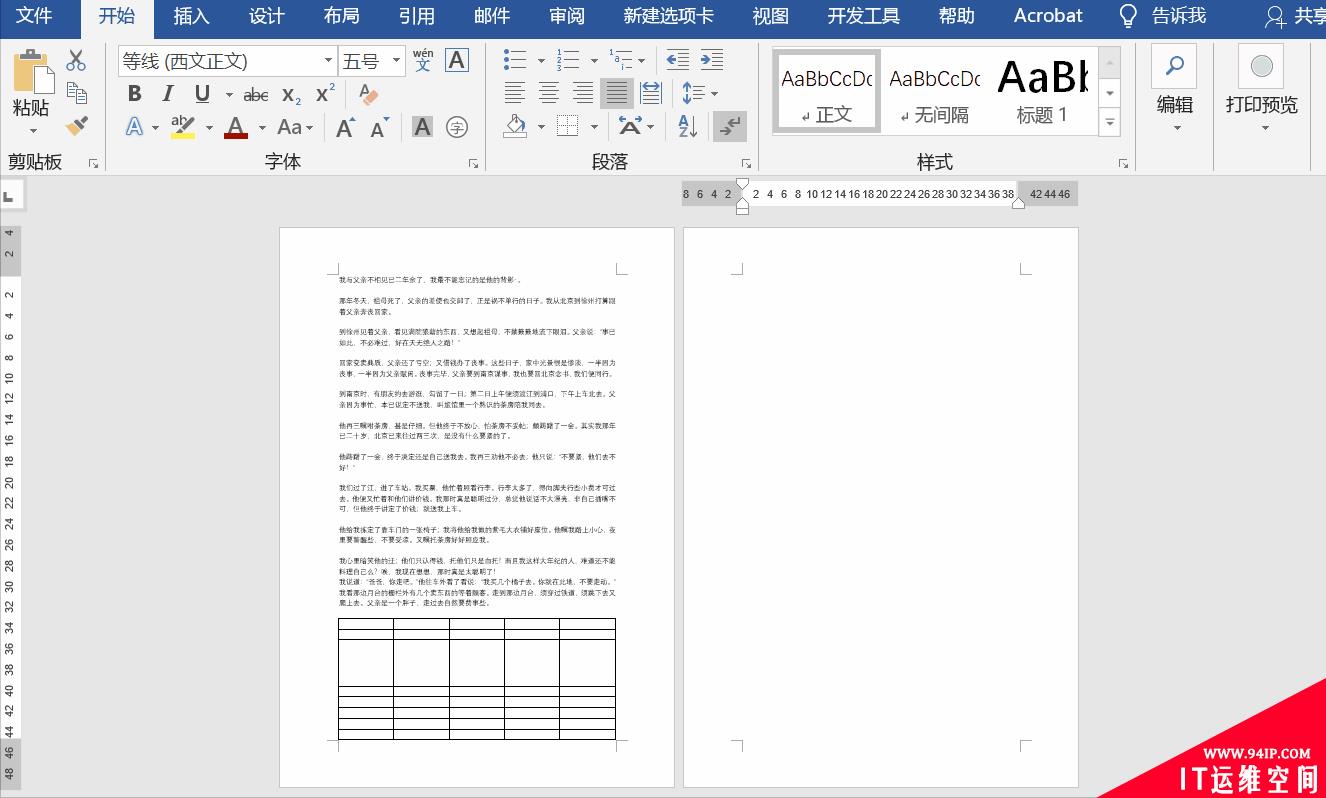Click the numbered list icon

click(x=568, y=60)
